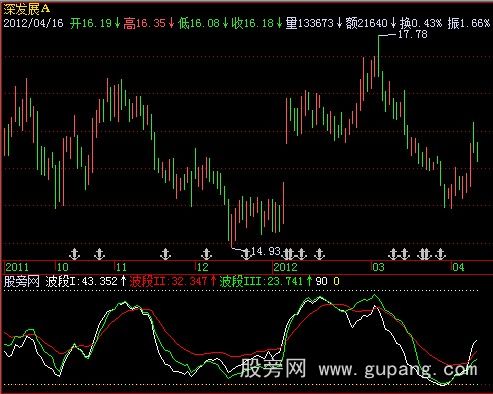Screen dimensions: 493x394
Task: Click the info marker above the '10' month label
Action: coord(74,254)
